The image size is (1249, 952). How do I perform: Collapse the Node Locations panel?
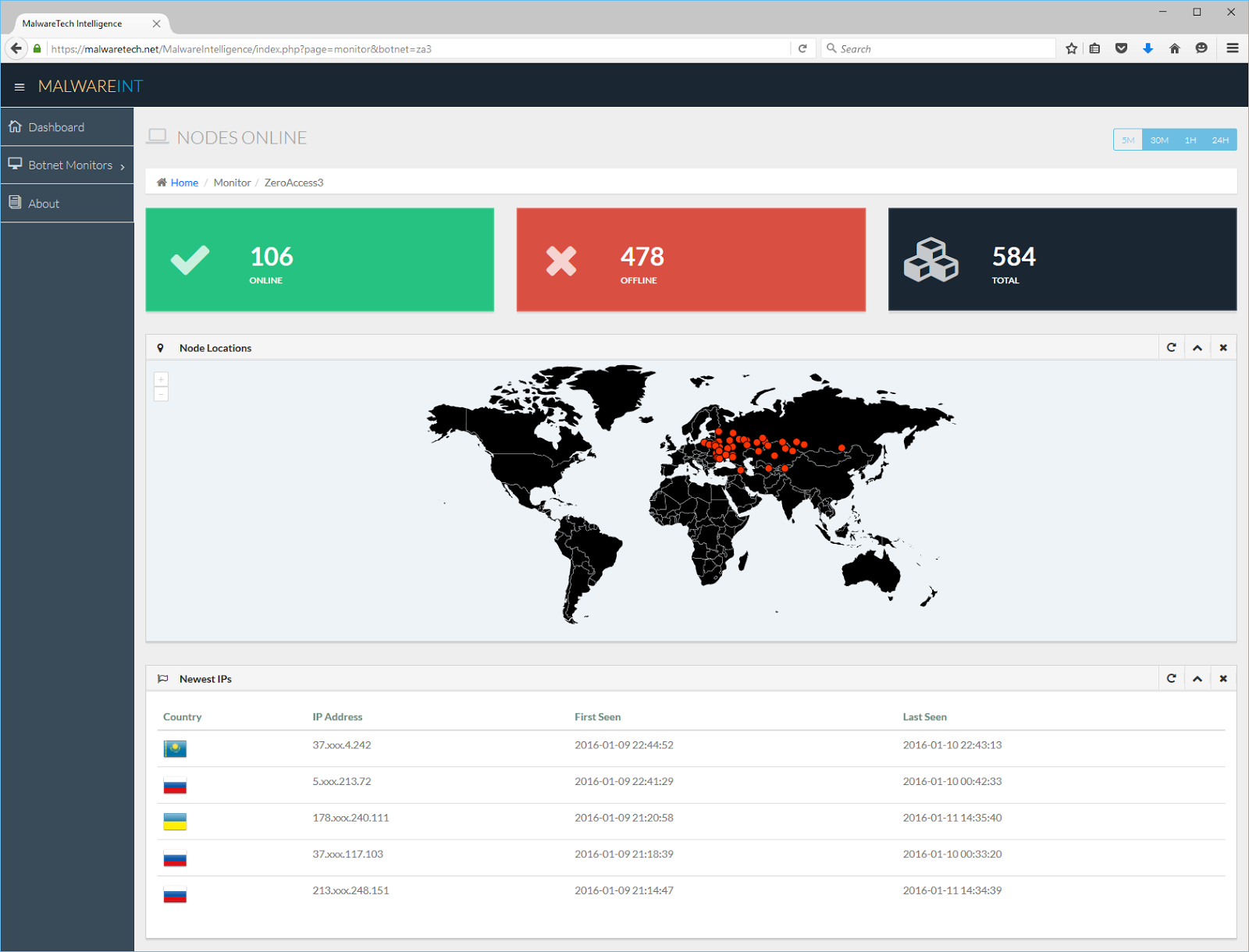(1197, 348)
